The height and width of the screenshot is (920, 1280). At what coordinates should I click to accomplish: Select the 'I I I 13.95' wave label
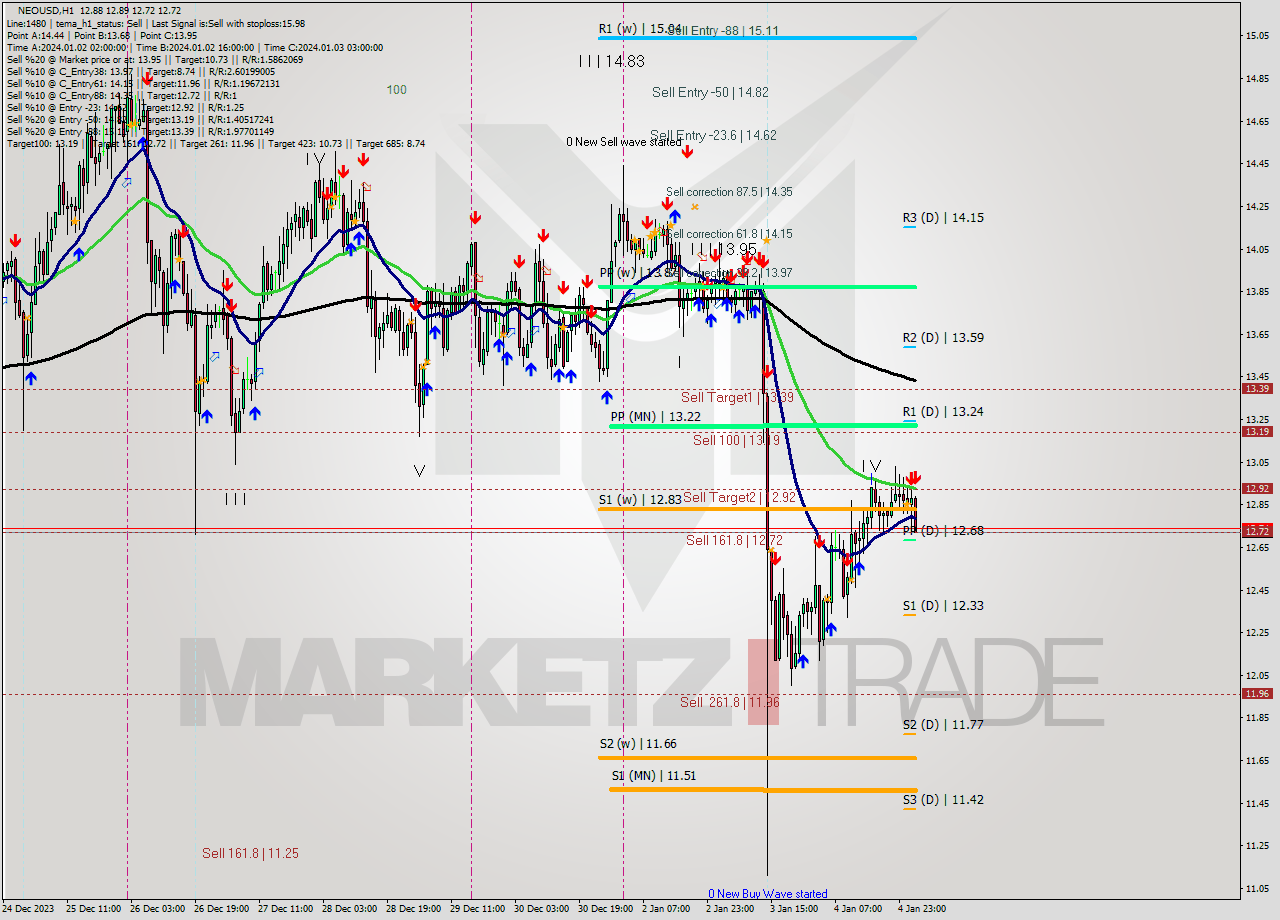pyautogui.click(x=723, y=249)
